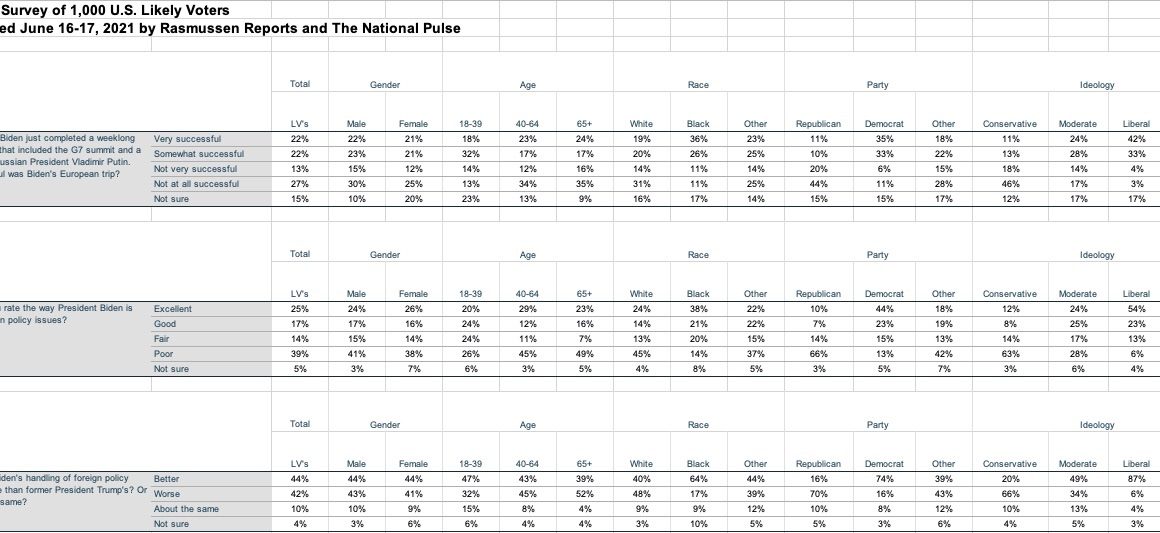The height and width of the screenshot is (533, 1160).
Task: Select the 87% Liberal cell in Better row
Action: (x=1136, y=478)
